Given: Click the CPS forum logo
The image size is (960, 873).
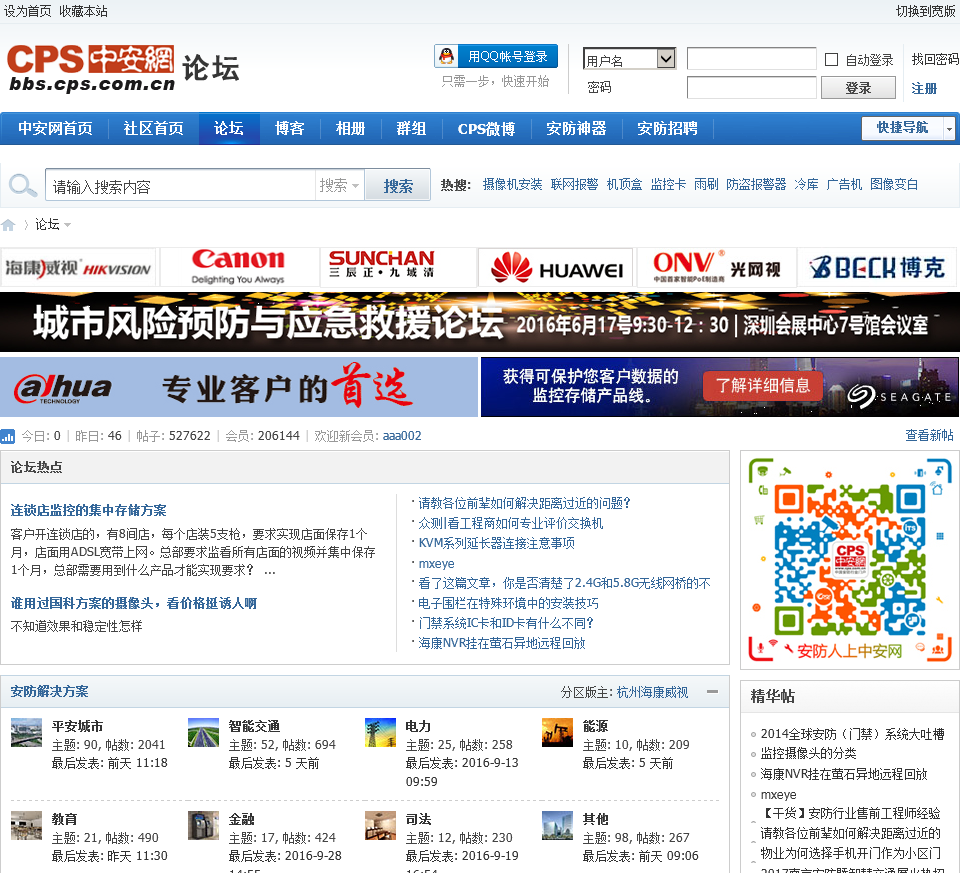Looking at the screenshot, I should point(122,68).
